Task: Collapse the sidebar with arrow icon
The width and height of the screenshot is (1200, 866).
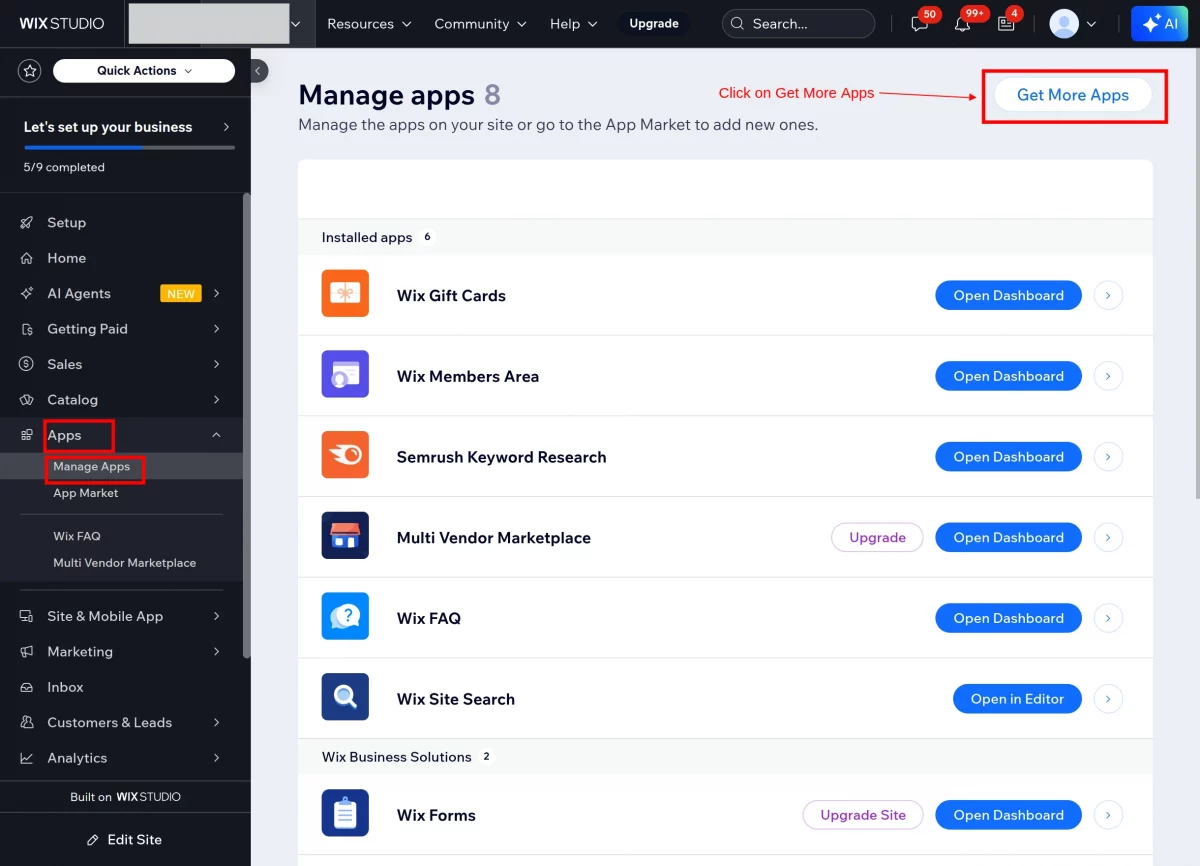Action: point(259,71)
